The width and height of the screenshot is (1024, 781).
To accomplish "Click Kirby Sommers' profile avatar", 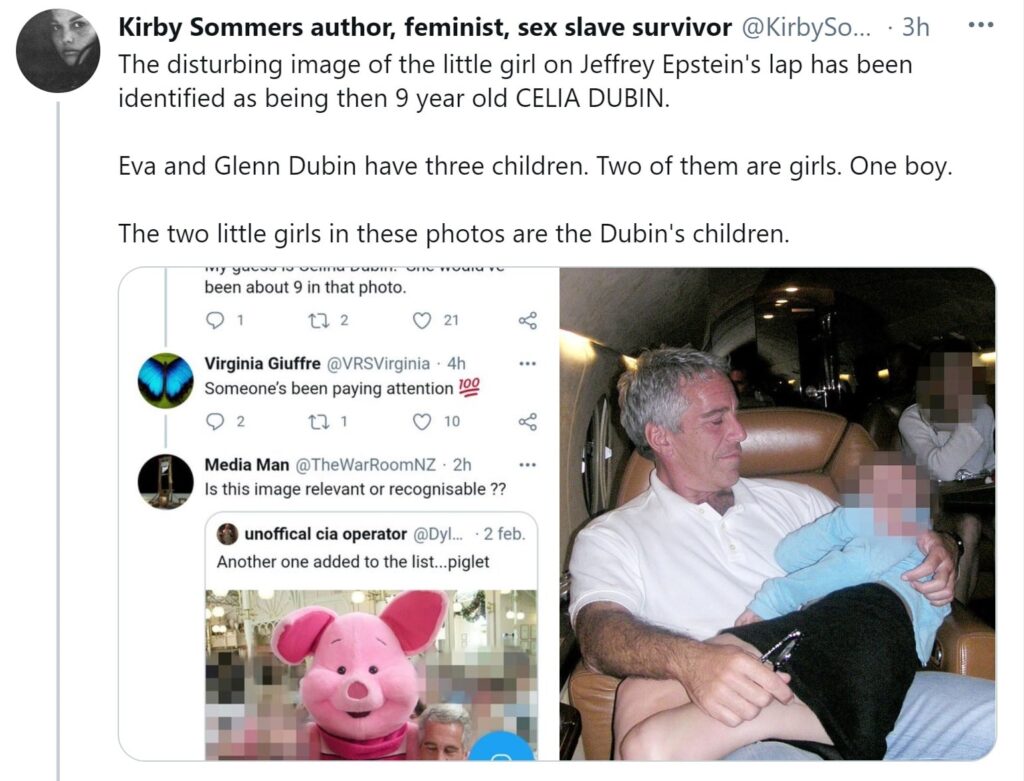I will [x=57, y=50].
